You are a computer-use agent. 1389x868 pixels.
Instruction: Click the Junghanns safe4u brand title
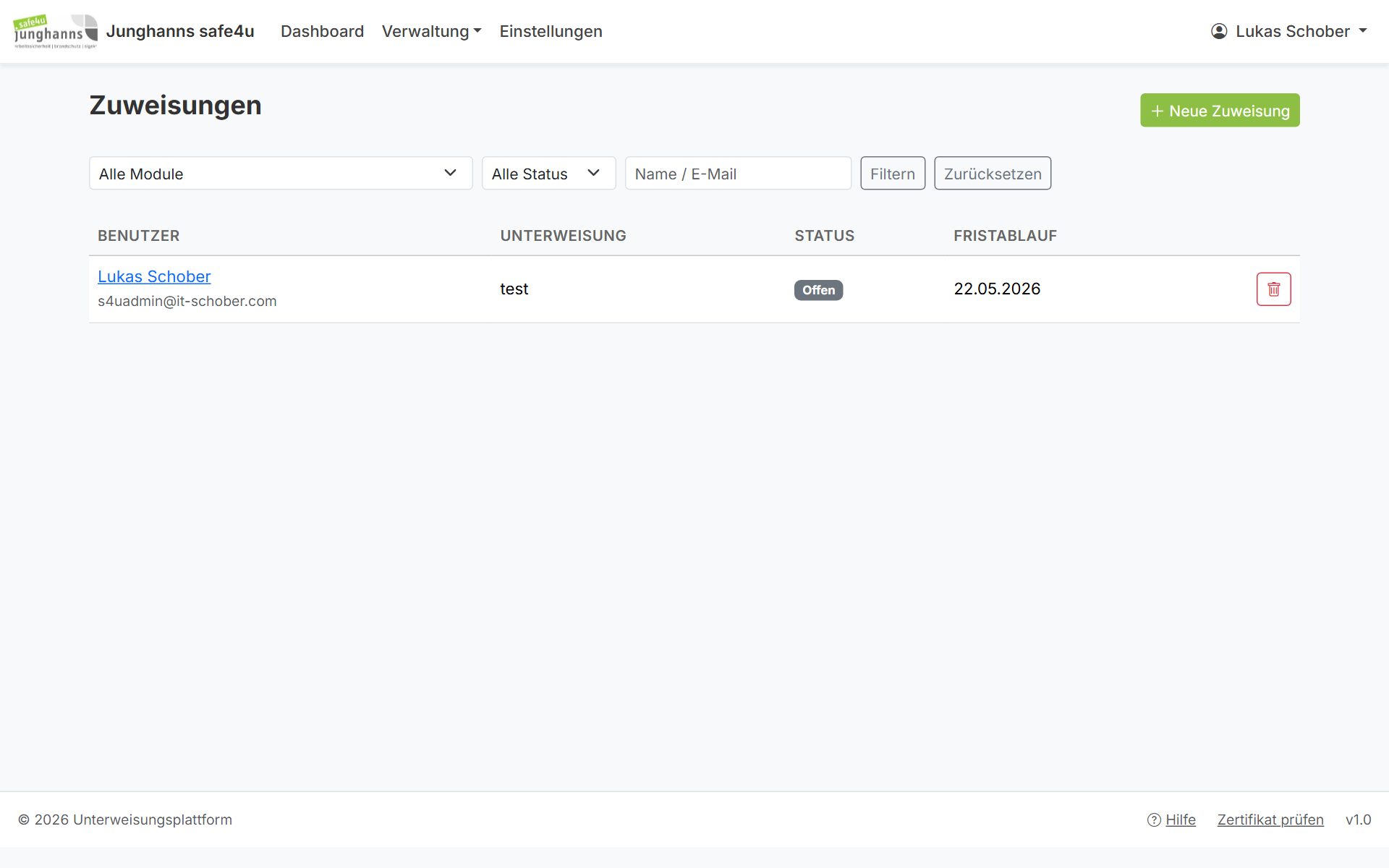pos(180,31)
